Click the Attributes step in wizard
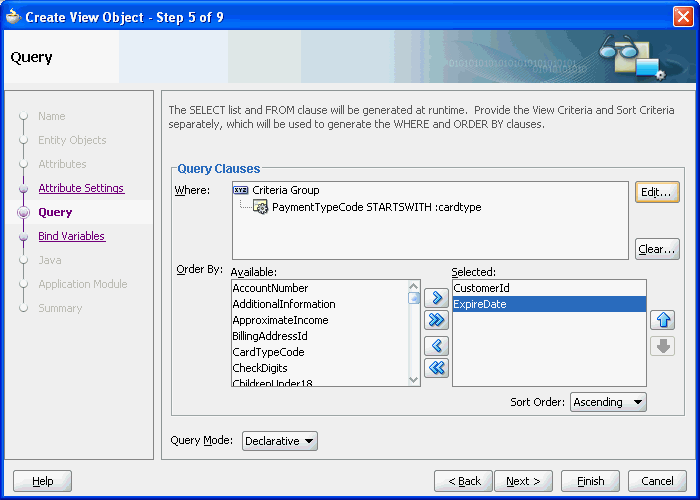Image resolution: width=700 pixels, height=500 pixels. pyautogui.click(x=62, y=164)
